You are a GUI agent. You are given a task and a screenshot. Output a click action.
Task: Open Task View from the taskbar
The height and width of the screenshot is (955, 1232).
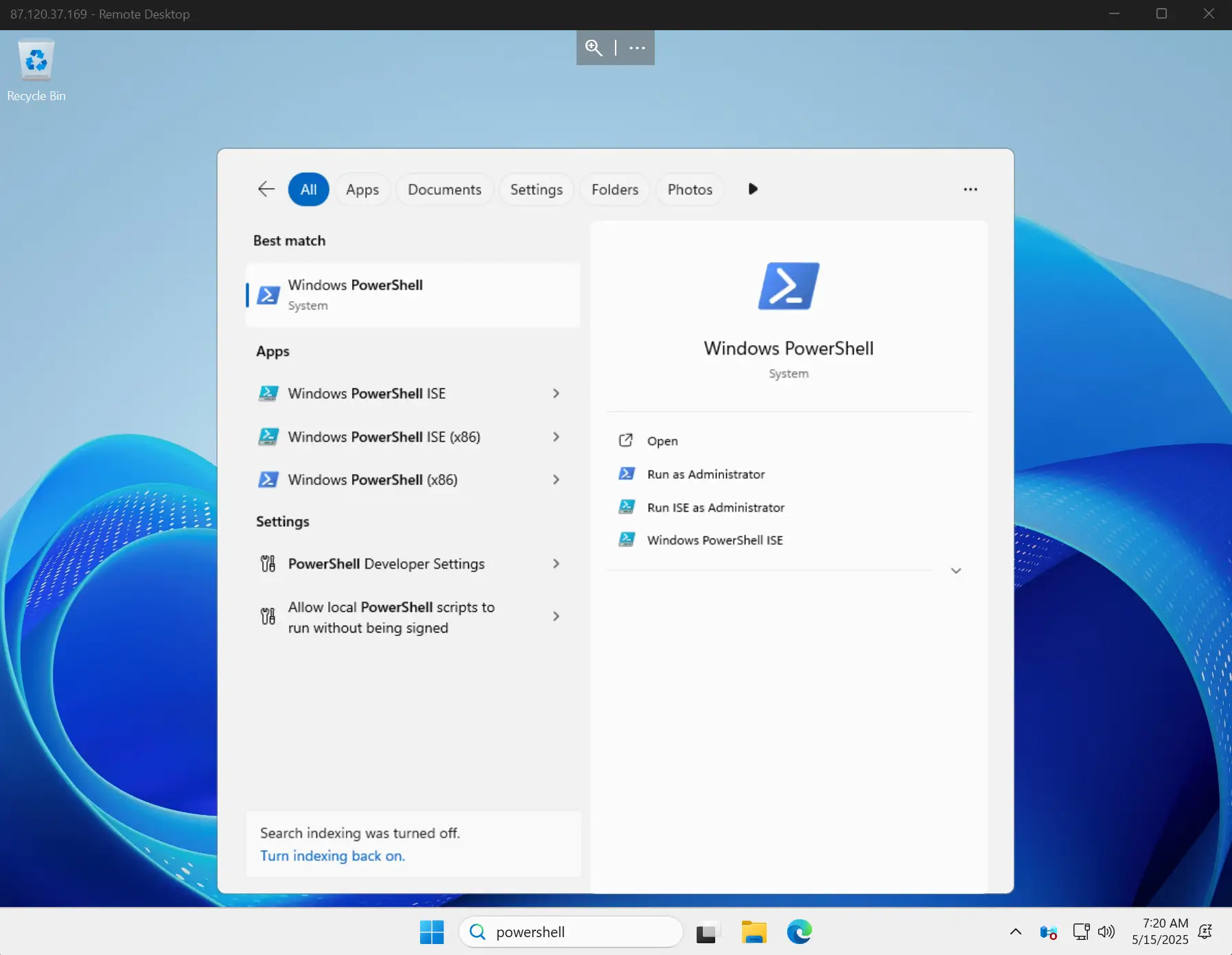coord(708,932)
